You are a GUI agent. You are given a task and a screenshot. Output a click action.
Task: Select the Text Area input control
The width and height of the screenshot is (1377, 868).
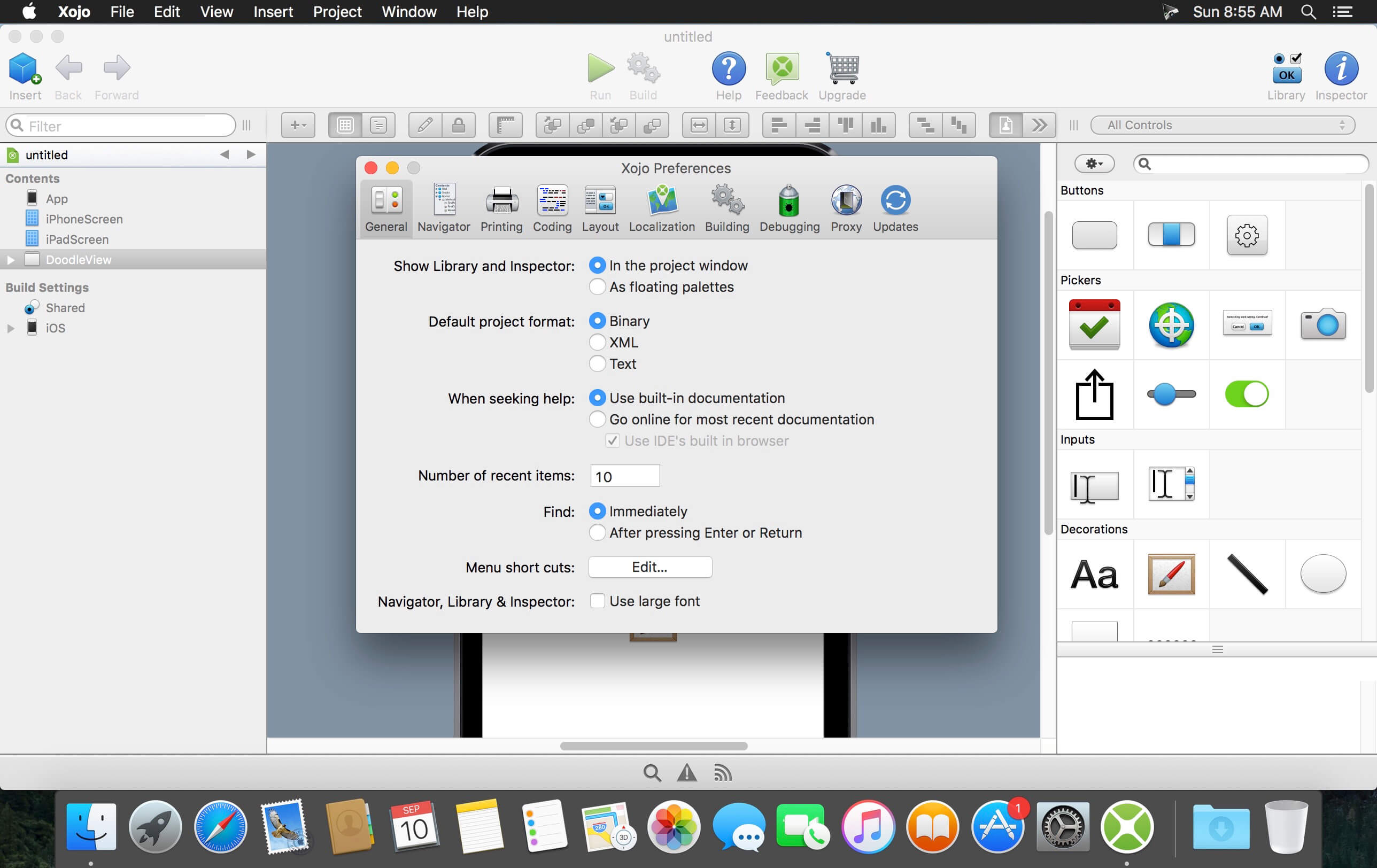tap(1171, 484)
